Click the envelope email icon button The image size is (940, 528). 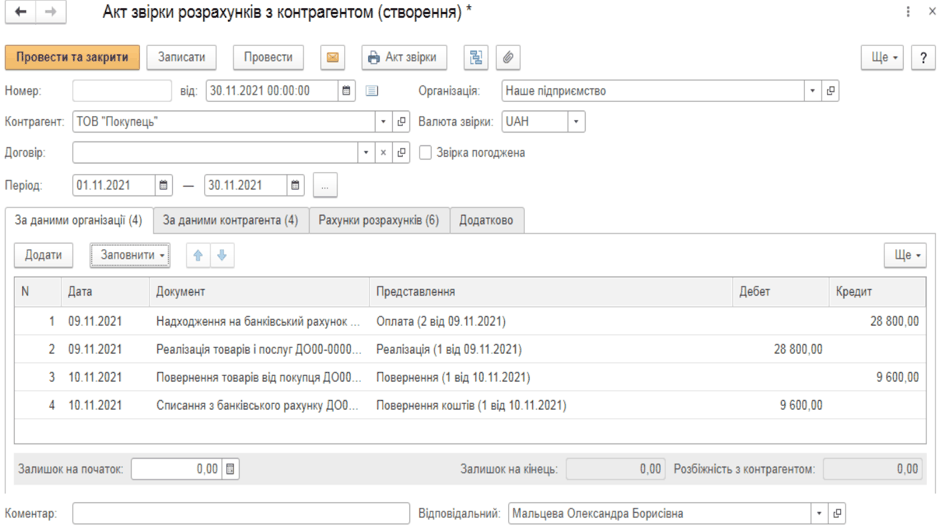click(332, 58)
